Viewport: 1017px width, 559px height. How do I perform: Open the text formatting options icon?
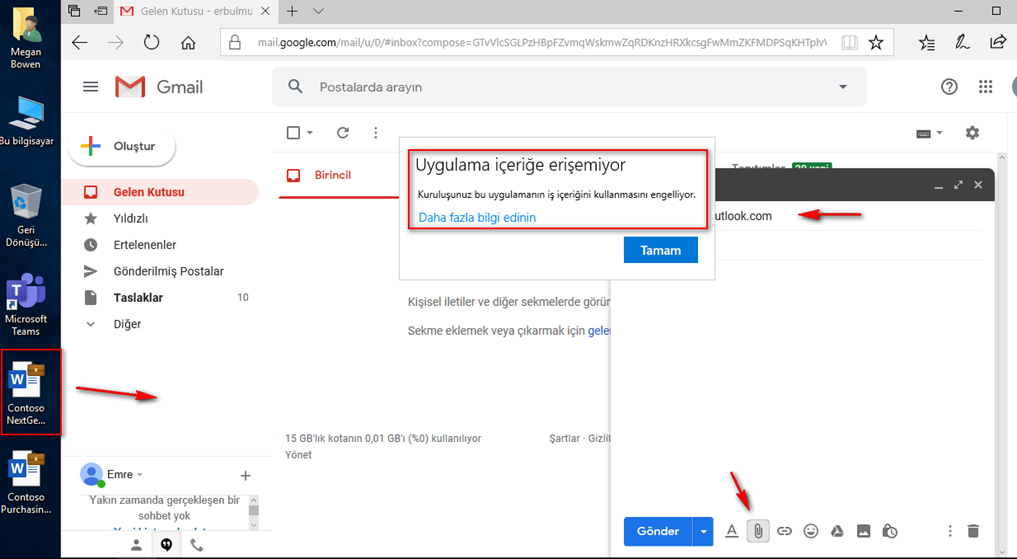pyautogui.click(x=732, y=531)
